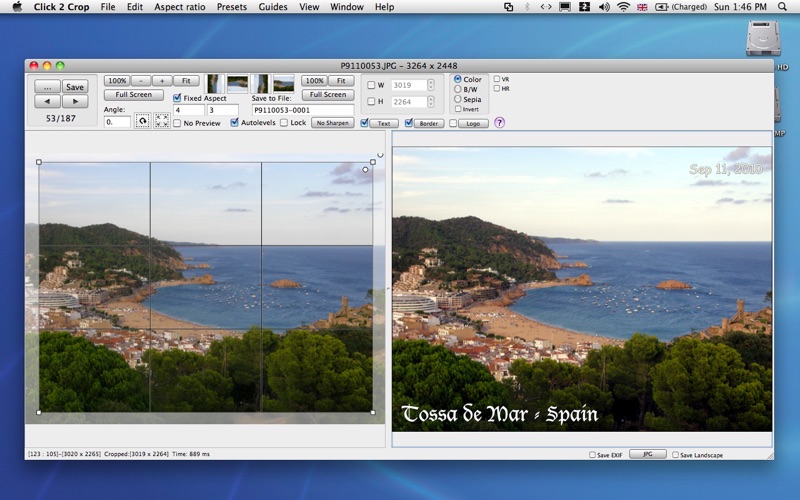Enable the VR checkbox

496,79
